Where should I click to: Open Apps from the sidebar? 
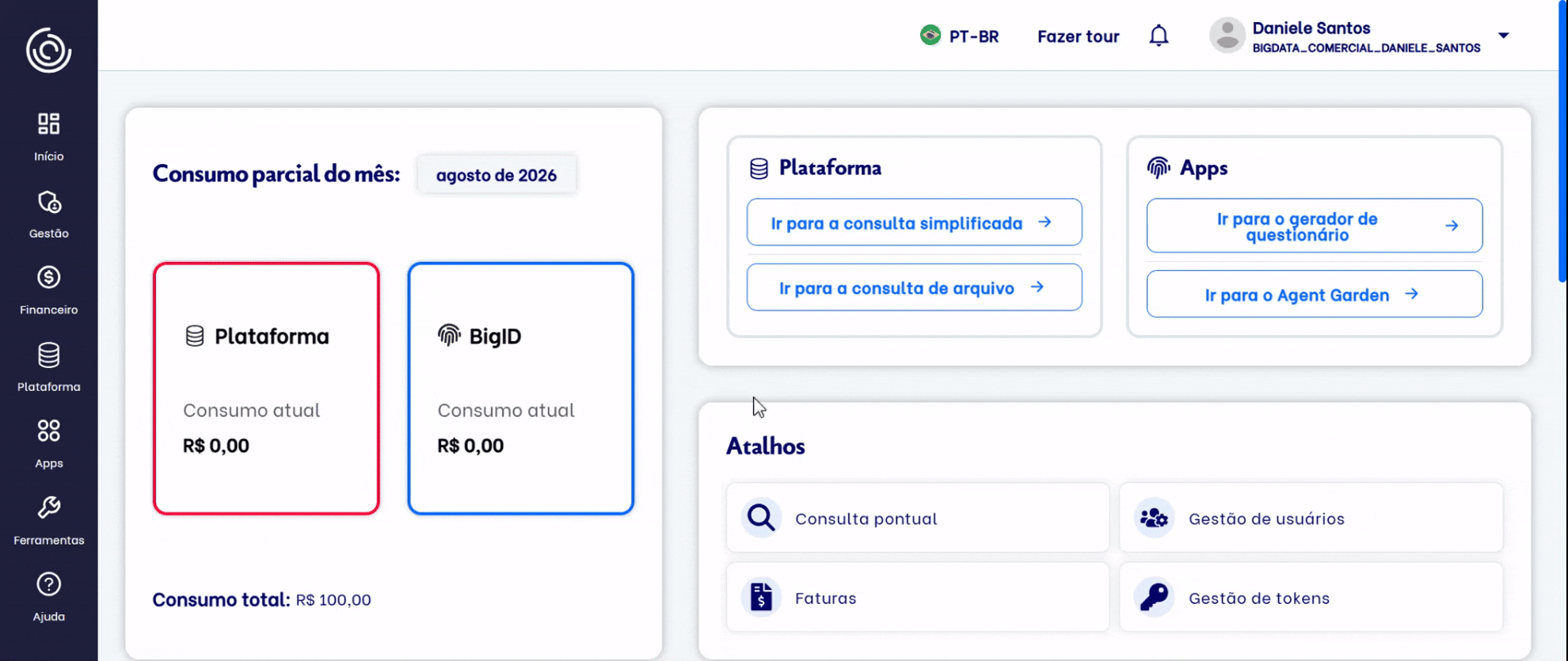[48, 444]
